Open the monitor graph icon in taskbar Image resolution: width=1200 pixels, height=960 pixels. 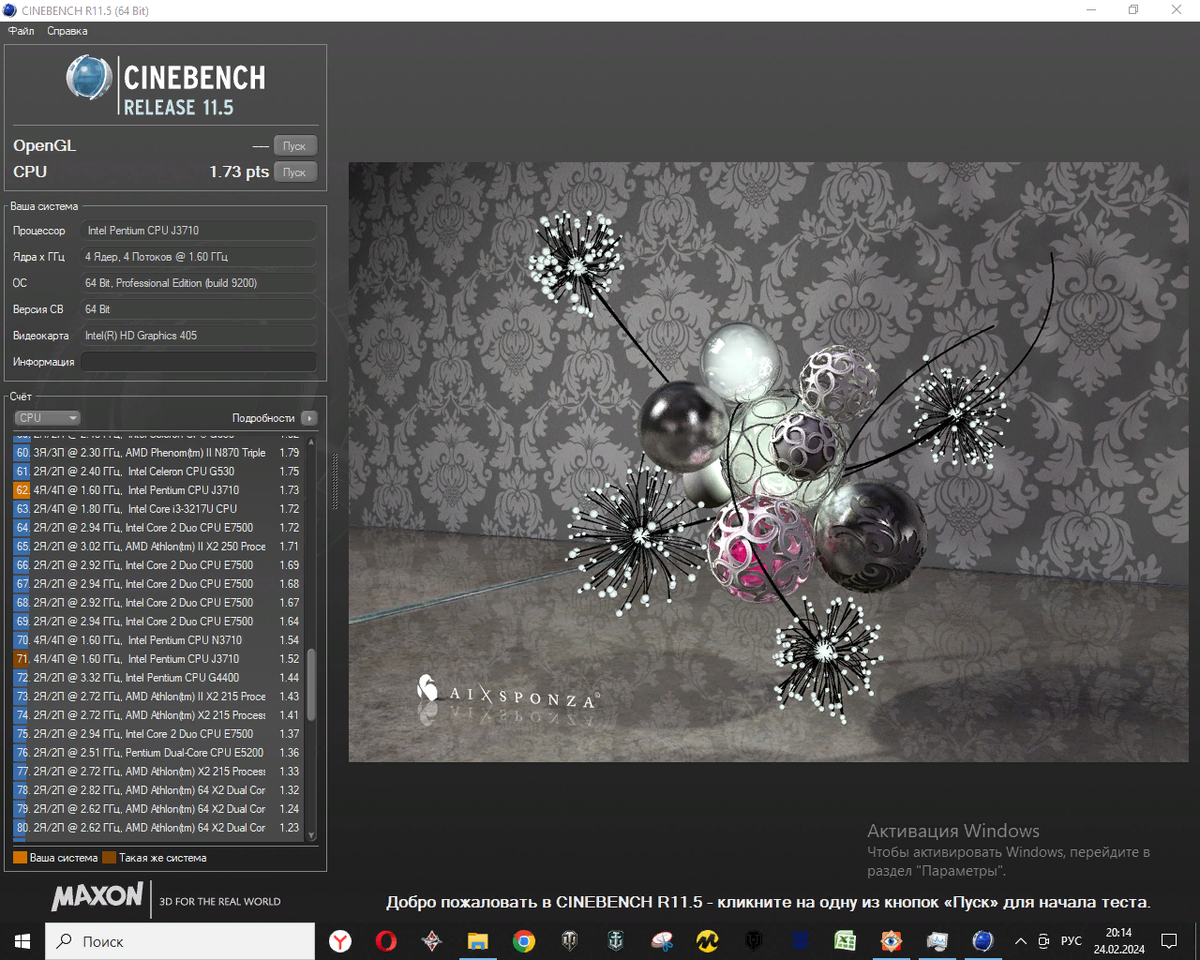click(937, 941)
